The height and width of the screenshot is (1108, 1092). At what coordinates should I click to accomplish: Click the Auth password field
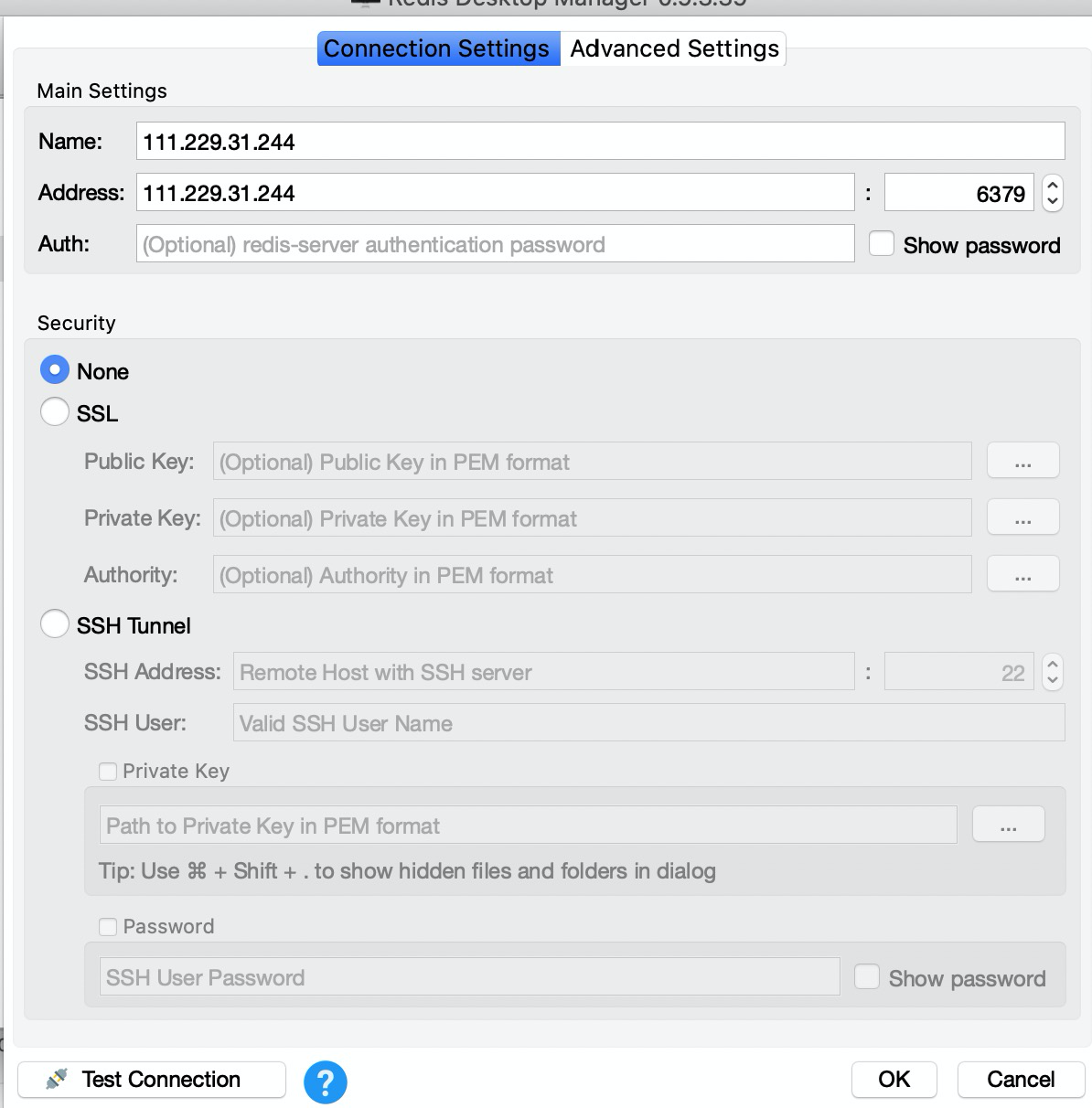coord(496,244)
